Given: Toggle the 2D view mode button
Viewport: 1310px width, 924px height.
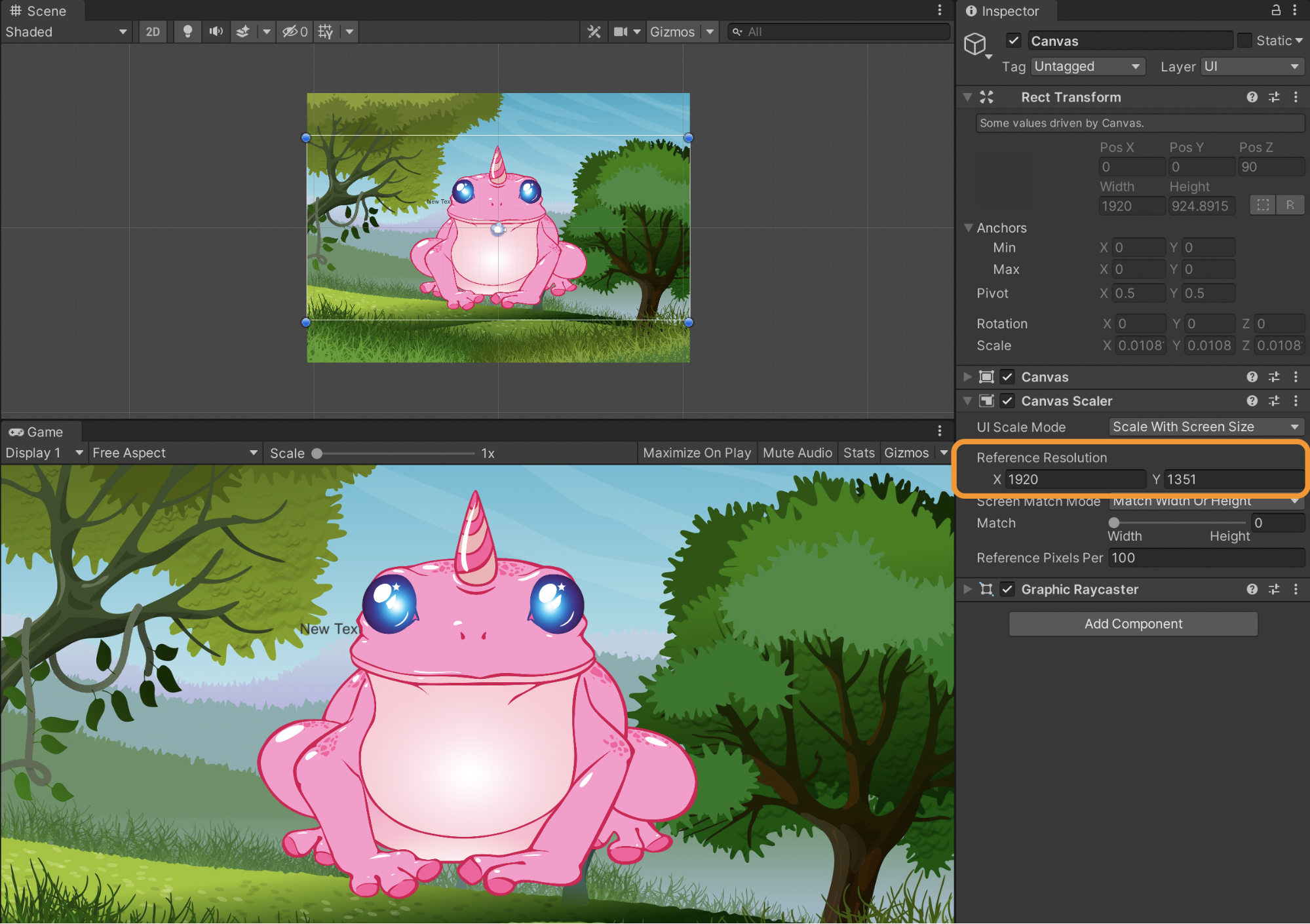Looking at the screenshot, I should click(x=153, y=31).
